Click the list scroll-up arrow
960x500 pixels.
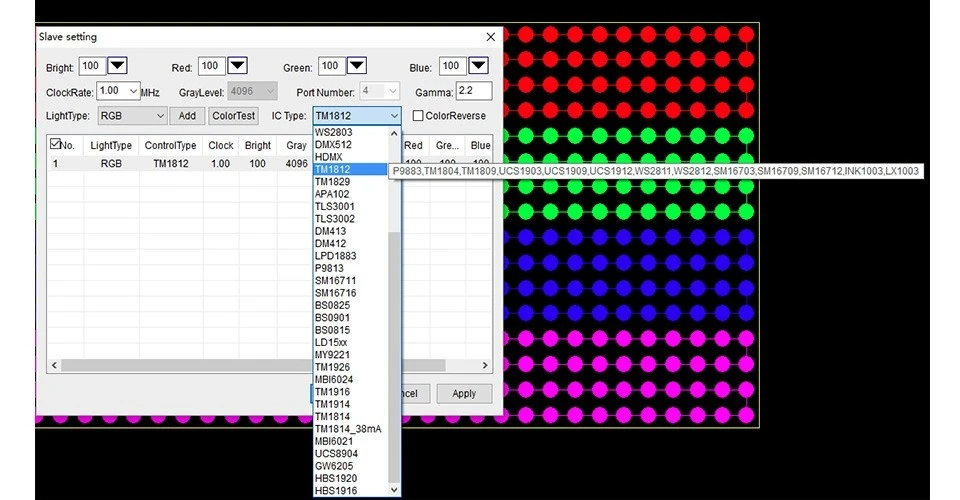(394, 133)
